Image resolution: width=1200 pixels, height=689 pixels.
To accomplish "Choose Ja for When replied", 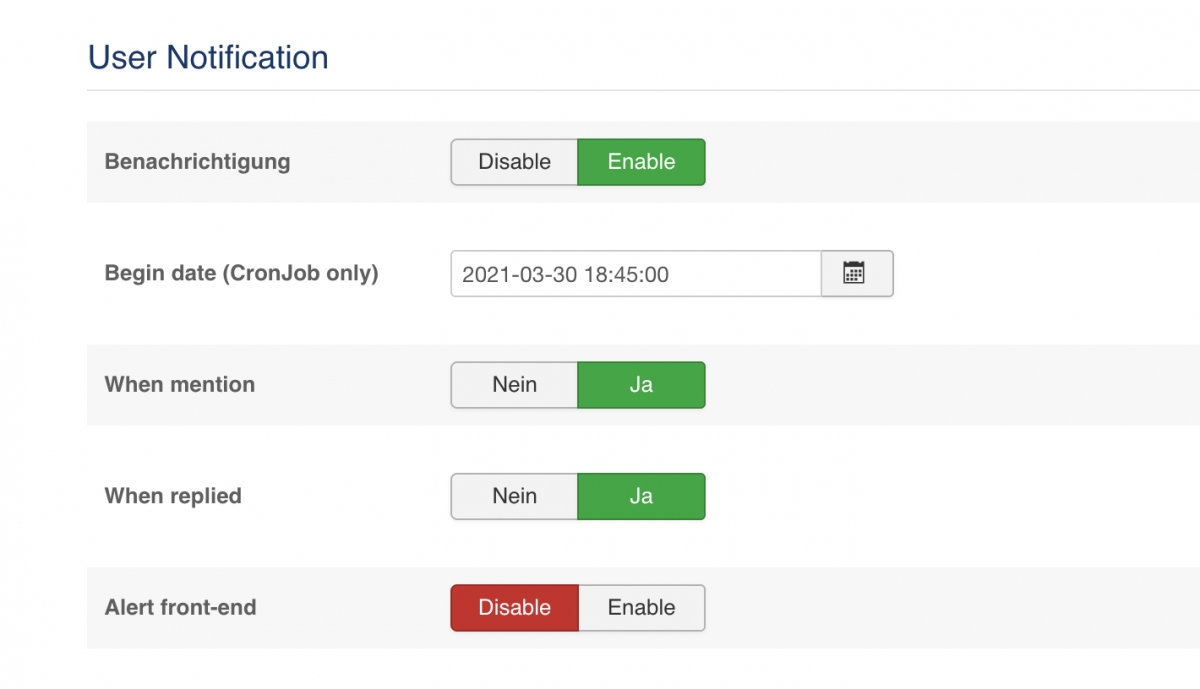I will (641, 496).
